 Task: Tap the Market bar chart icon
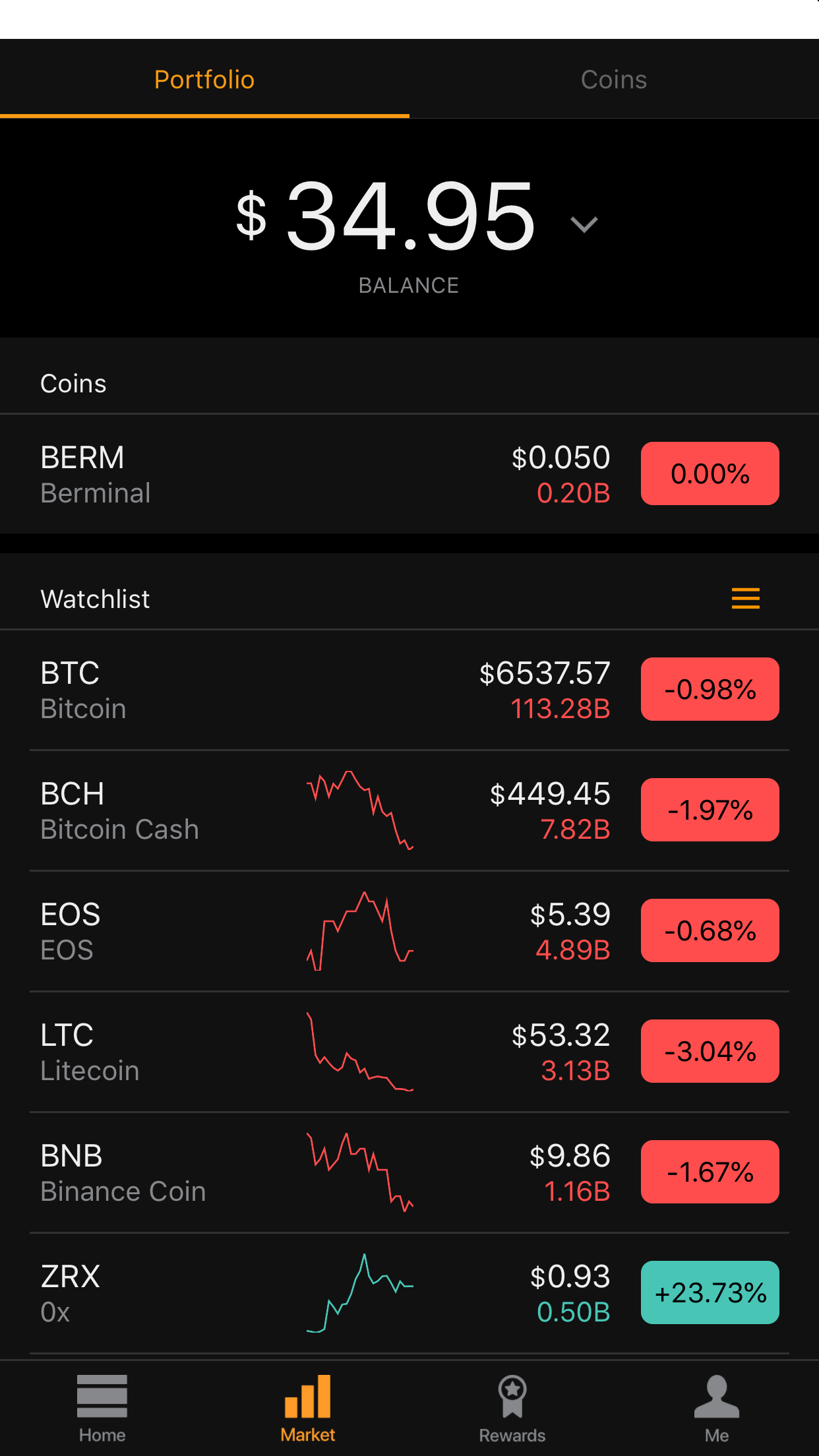[x=307, y=1396]
